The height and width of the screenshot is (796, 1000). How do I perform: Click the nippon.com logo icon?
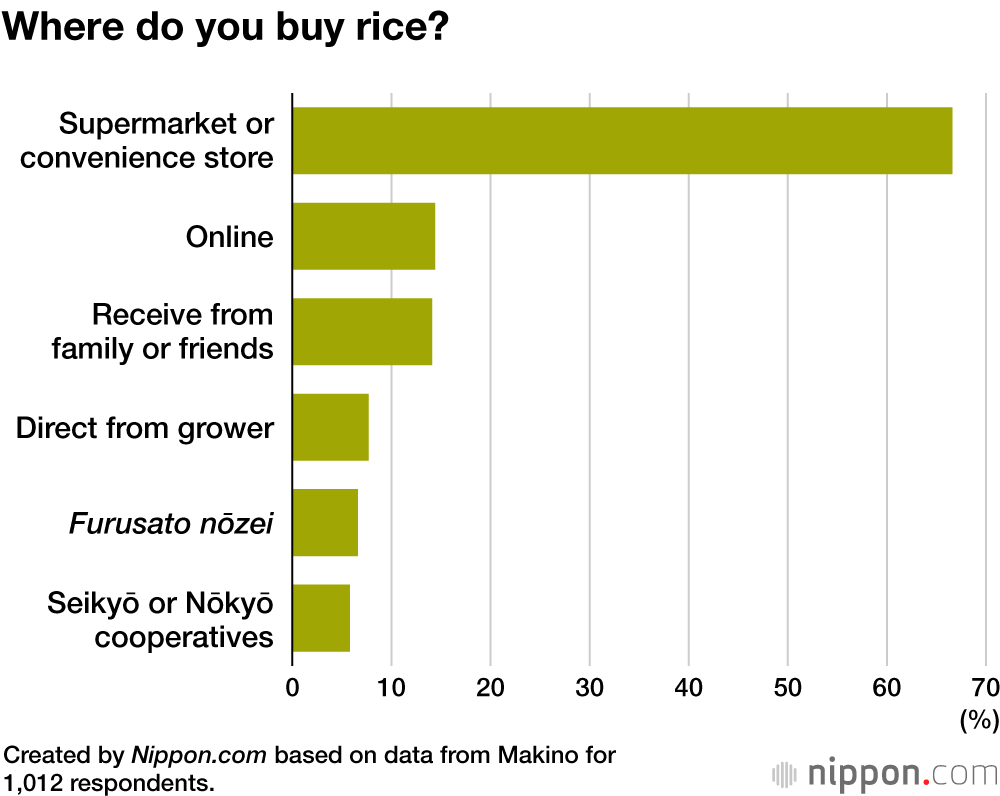click(x=787, y=774)
